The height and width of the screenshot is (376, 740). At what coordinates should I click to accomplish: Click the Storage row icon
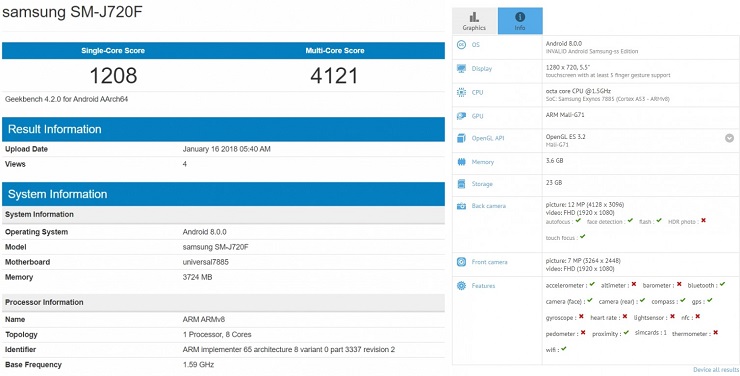[462, 184]
